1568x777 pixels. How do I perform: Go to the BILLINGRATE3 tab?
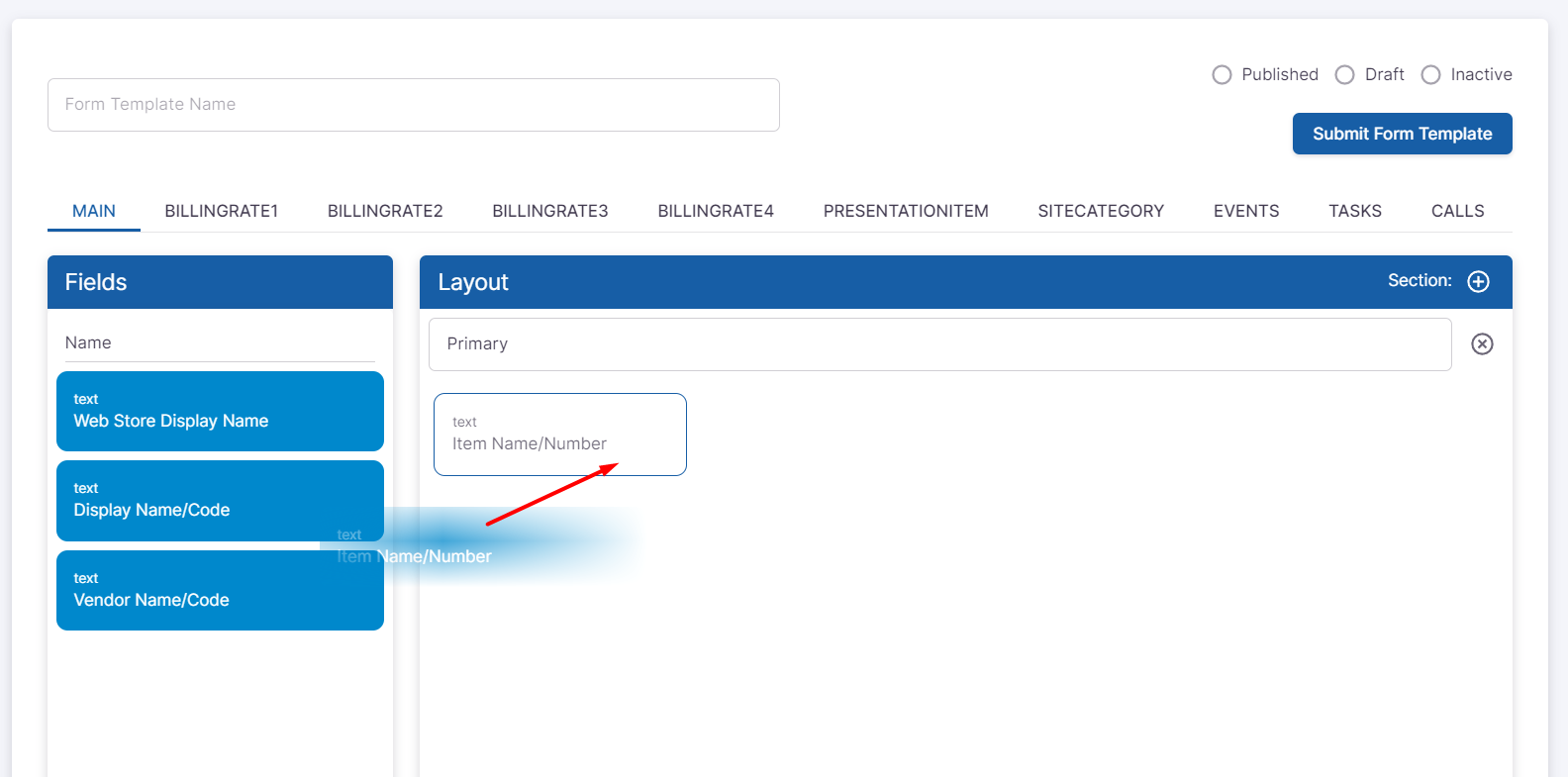[550, 211]
